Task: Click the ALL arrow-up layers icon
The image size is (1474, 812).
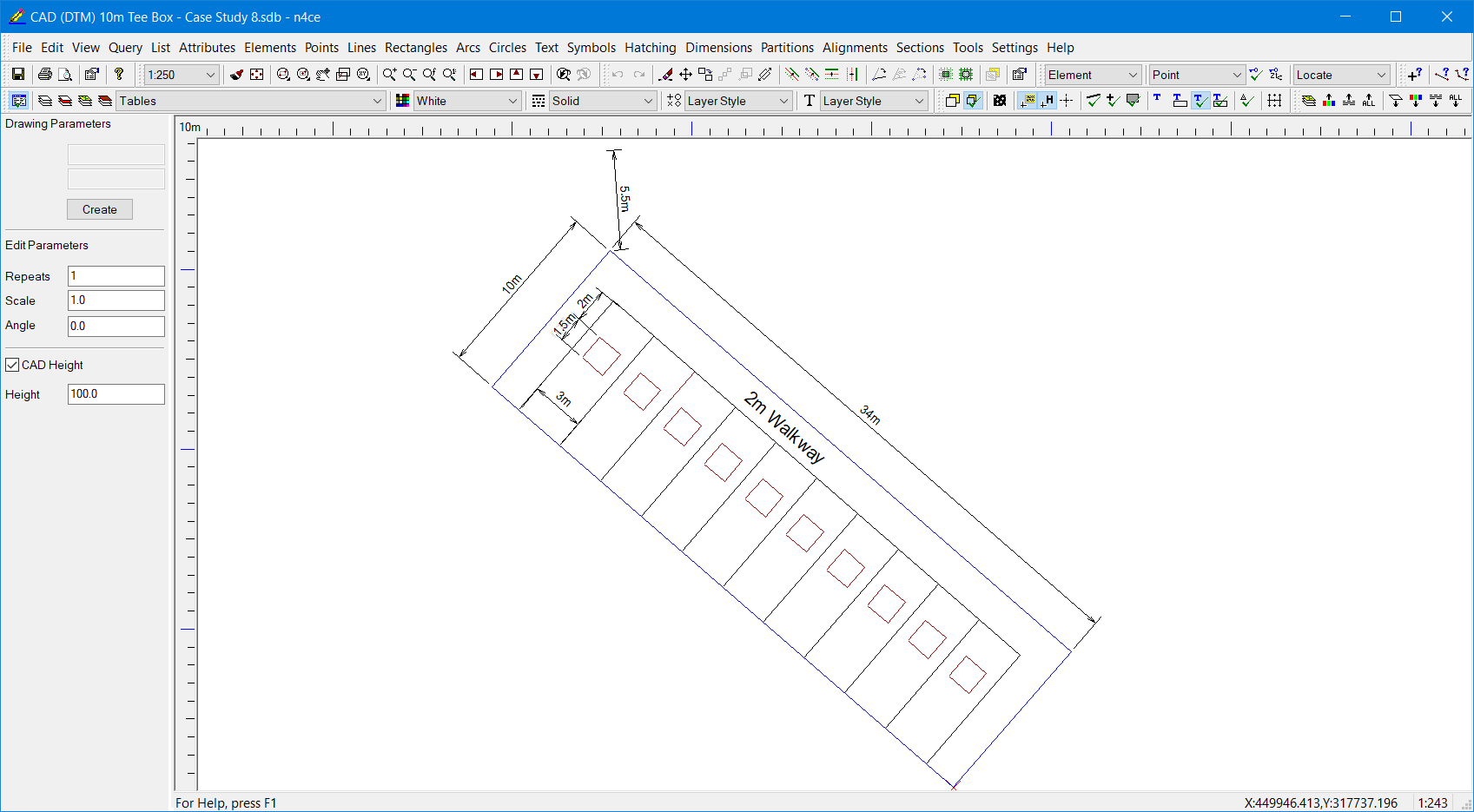Action: (x=1369, y=101)
